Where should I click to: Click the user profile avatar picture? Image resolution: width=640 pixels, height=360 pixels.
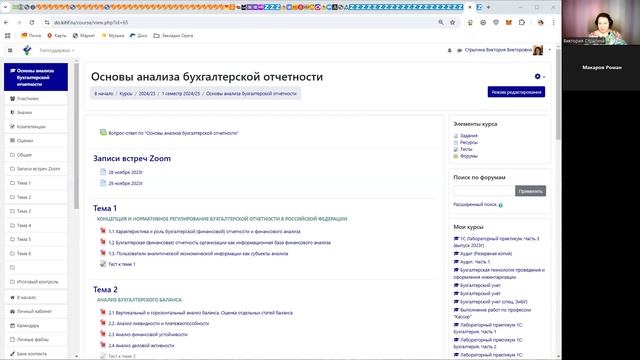pyautogui.click(x=538, y=50)
